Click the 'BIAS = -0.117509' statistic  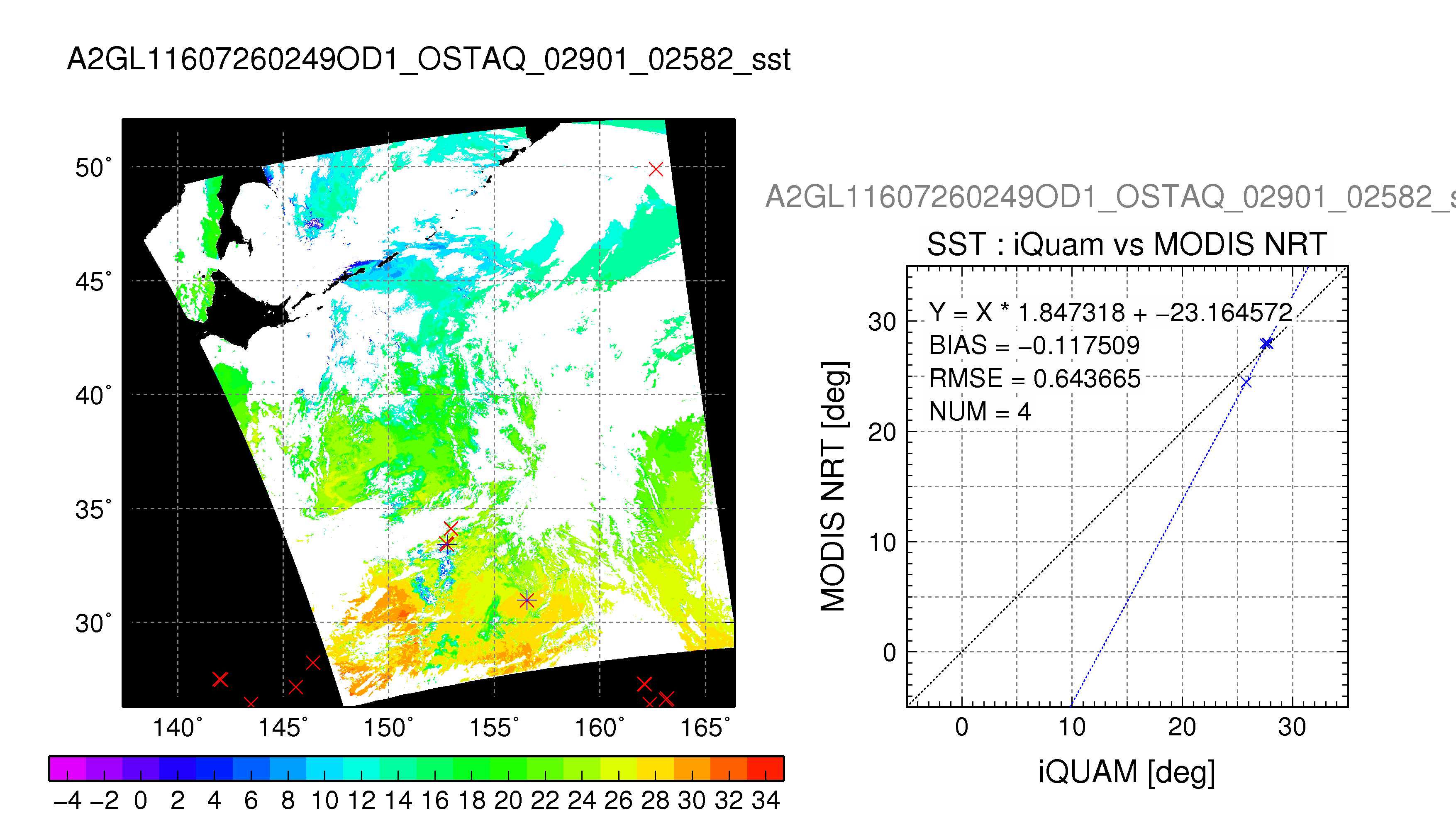pyautogui.click(x=1034, y=345)
